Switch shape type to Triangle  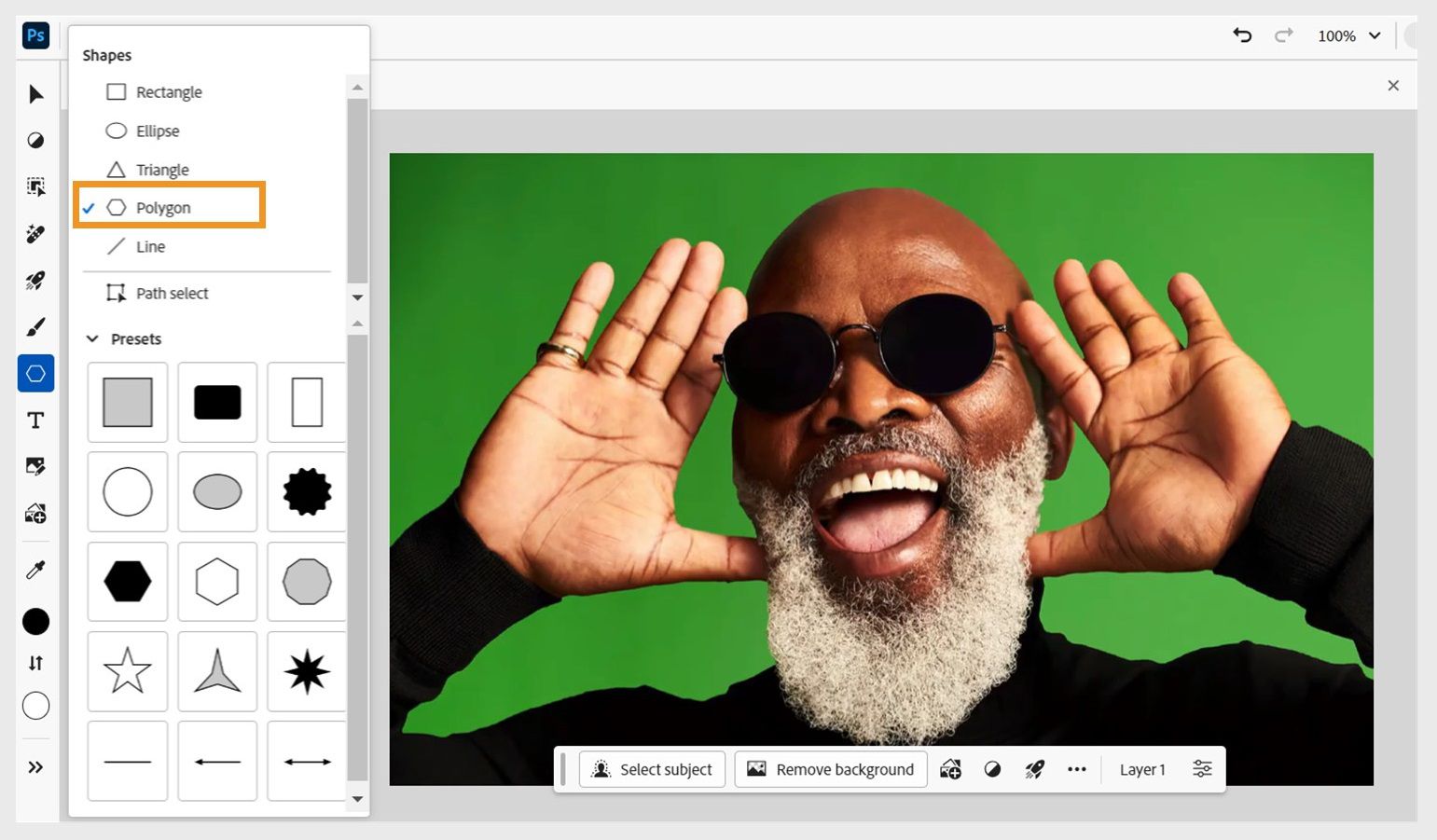(162, 169)
